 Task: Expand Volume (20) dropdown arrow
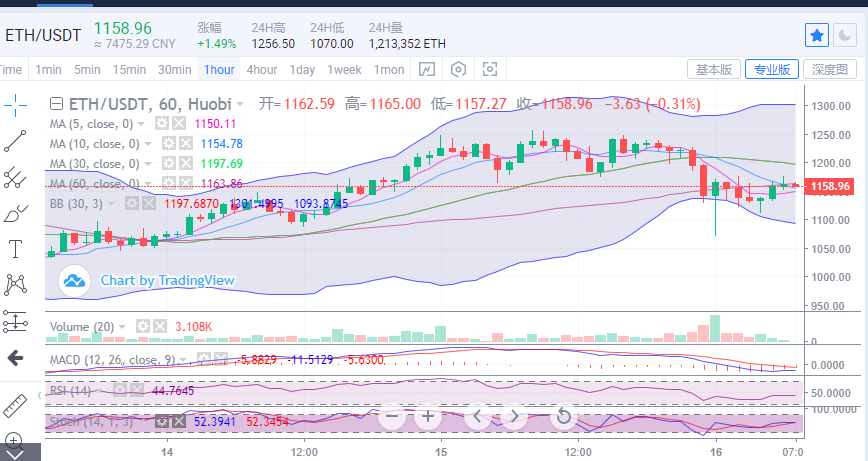[122, 327]
